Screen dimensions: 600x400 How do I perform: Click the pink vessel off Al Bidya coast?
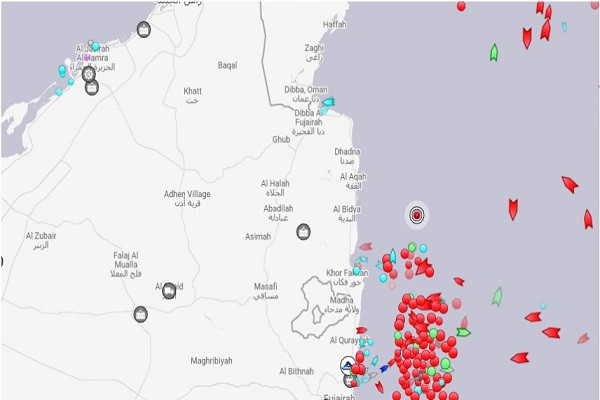(x=366, y=246)
